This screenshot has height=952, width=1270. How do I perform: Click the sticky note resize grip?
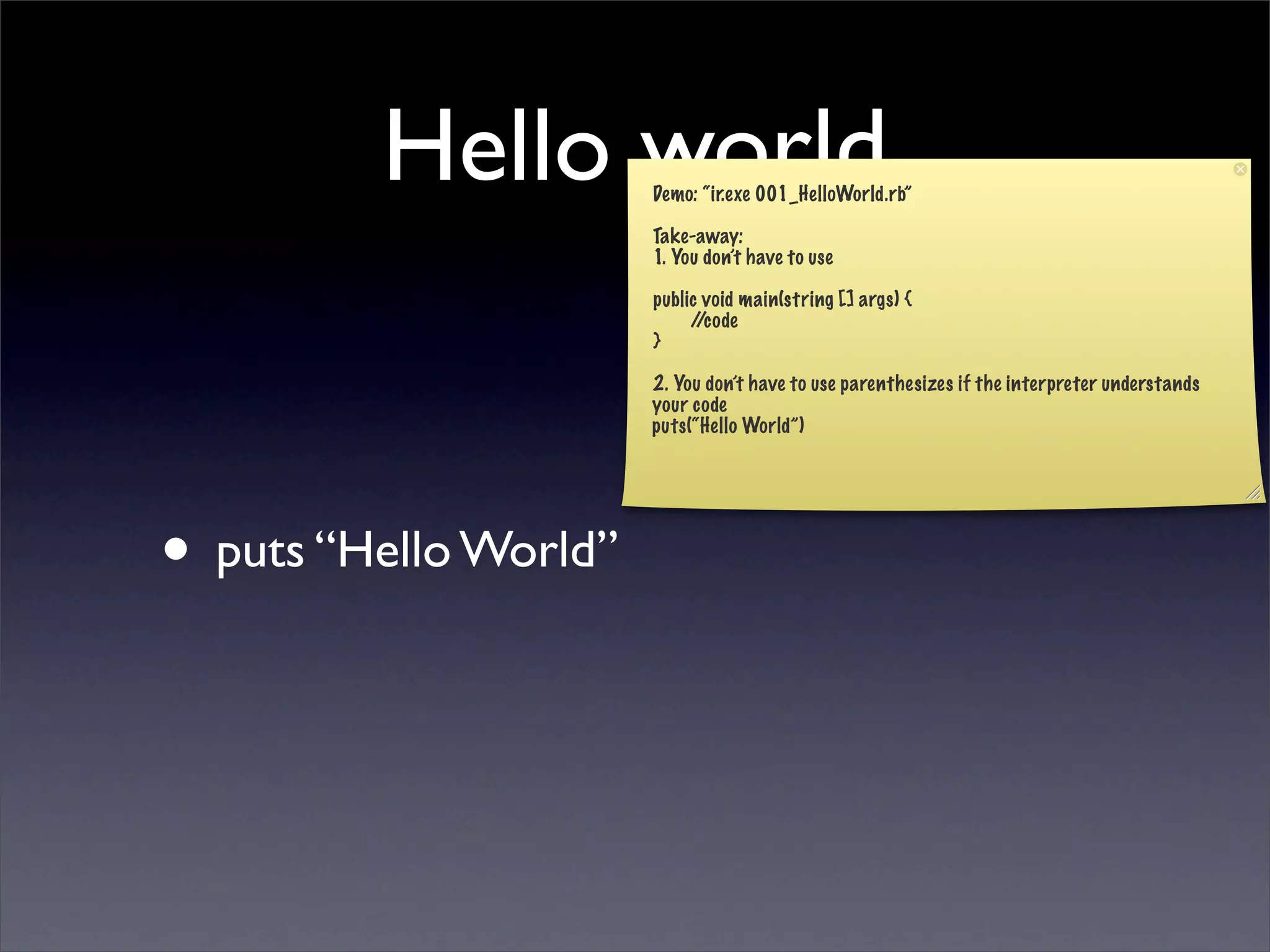coord(1253,492)
